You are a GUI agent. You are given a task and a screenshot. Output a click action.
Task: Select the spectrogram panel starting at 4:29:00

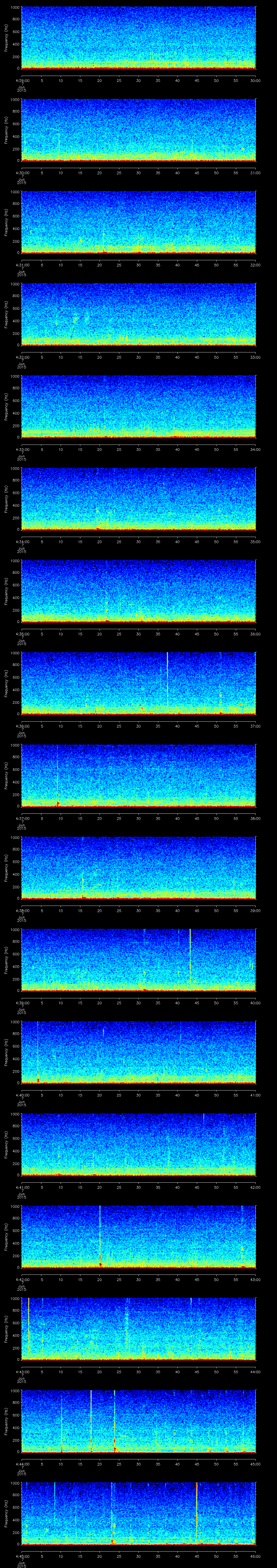pos(138,38)
